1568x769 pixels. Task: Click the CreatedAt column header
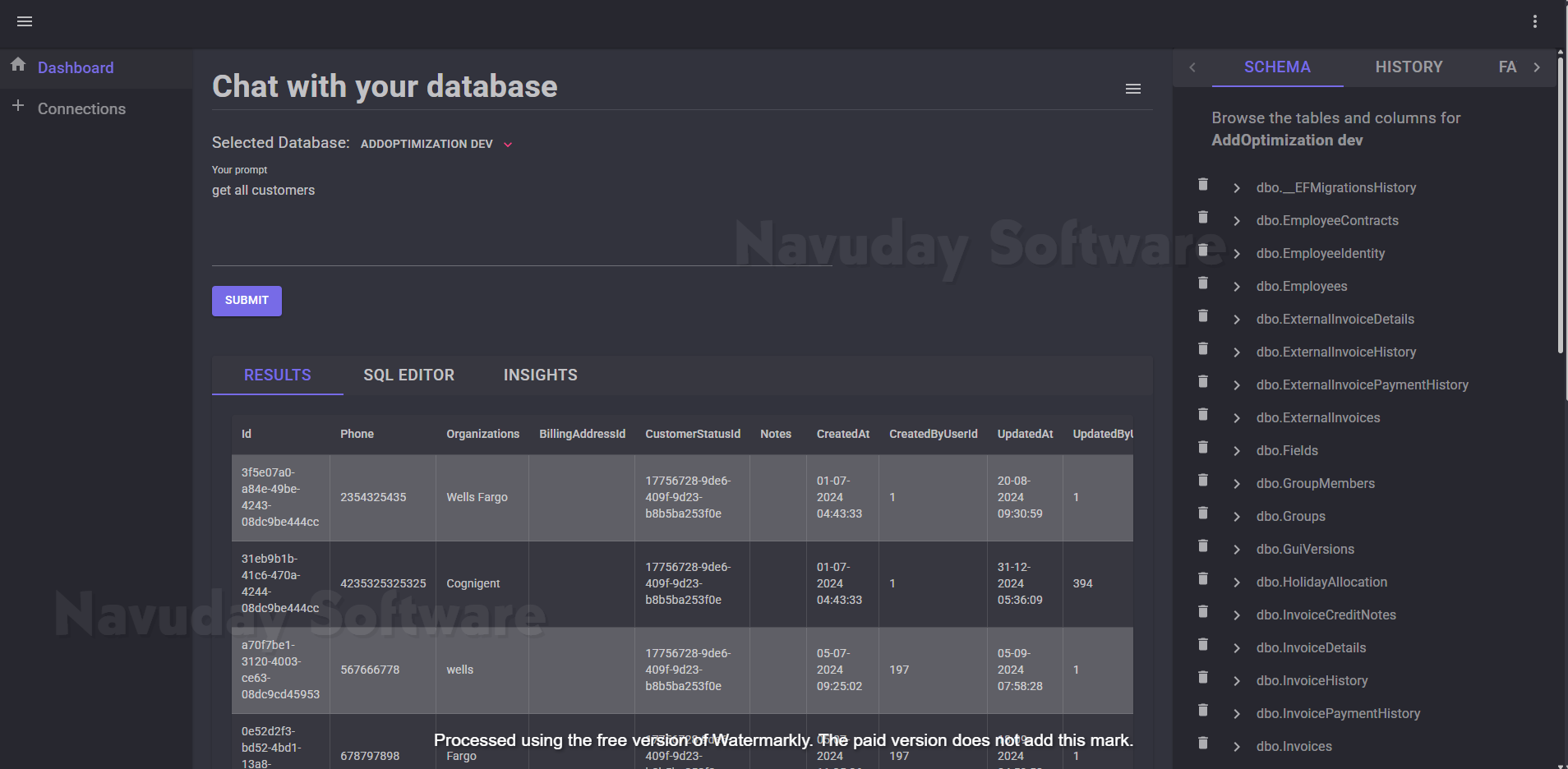coord(842,434)
